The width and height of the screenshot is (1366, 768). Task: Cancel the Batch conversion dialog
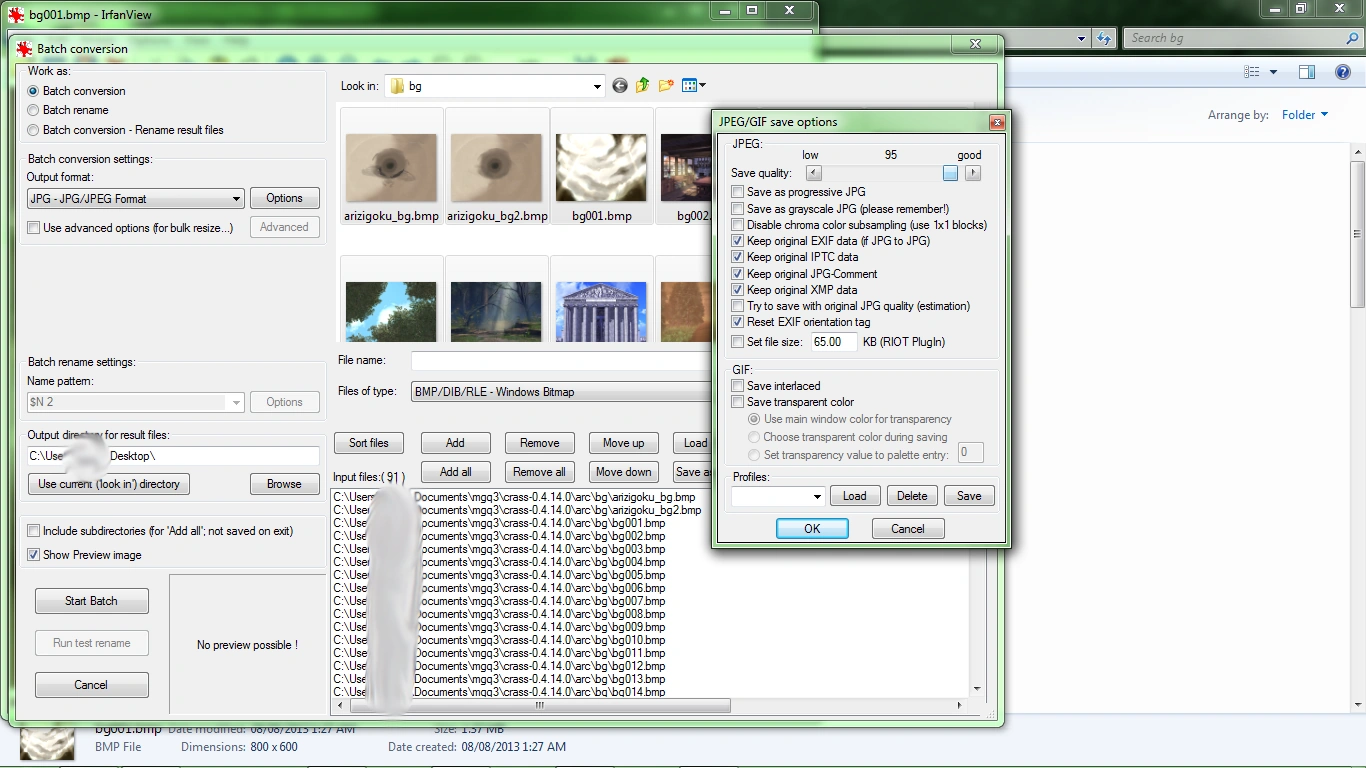[x=91, y=685]
